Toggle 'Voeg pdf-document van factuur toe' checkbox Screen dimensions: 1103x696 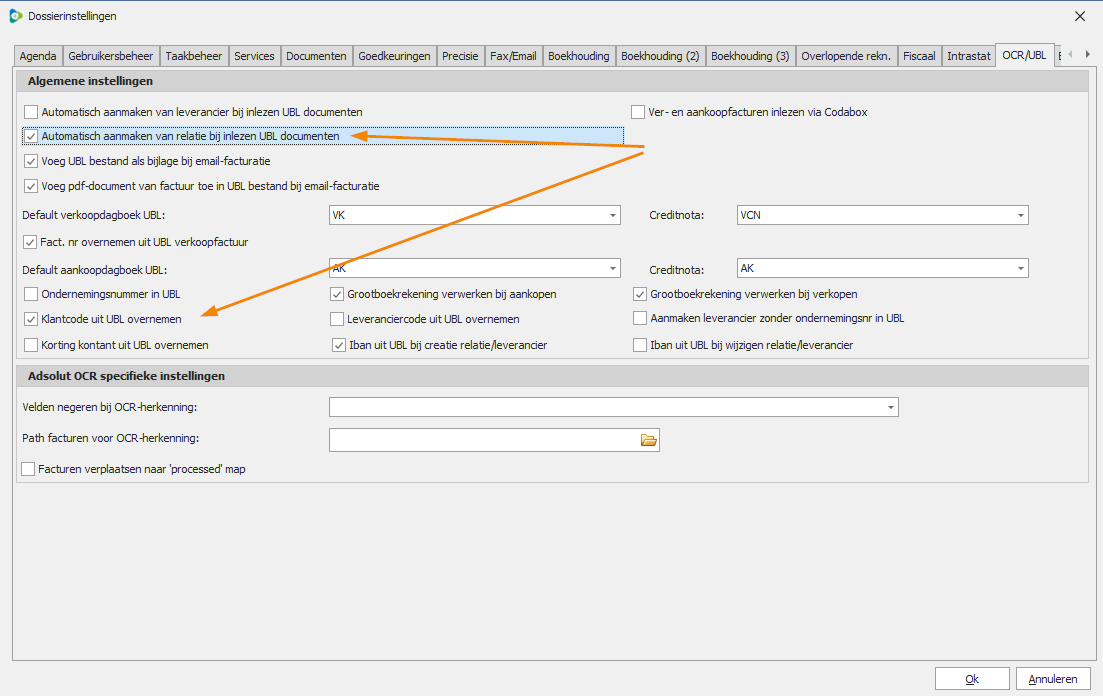[31, 186]
